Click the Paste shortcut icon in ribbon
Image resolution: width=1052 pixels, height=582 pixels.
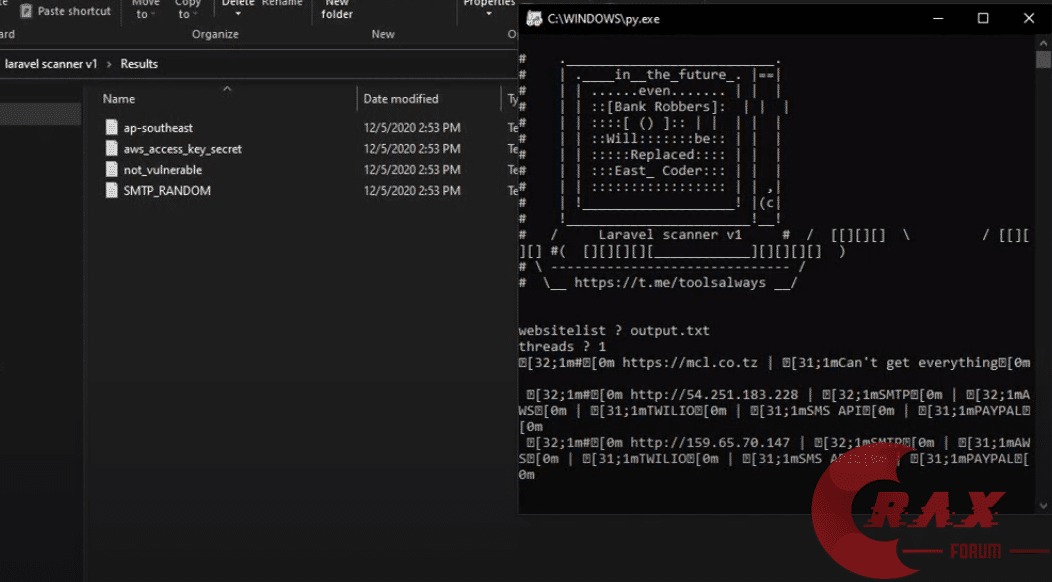tap(26, 11)
